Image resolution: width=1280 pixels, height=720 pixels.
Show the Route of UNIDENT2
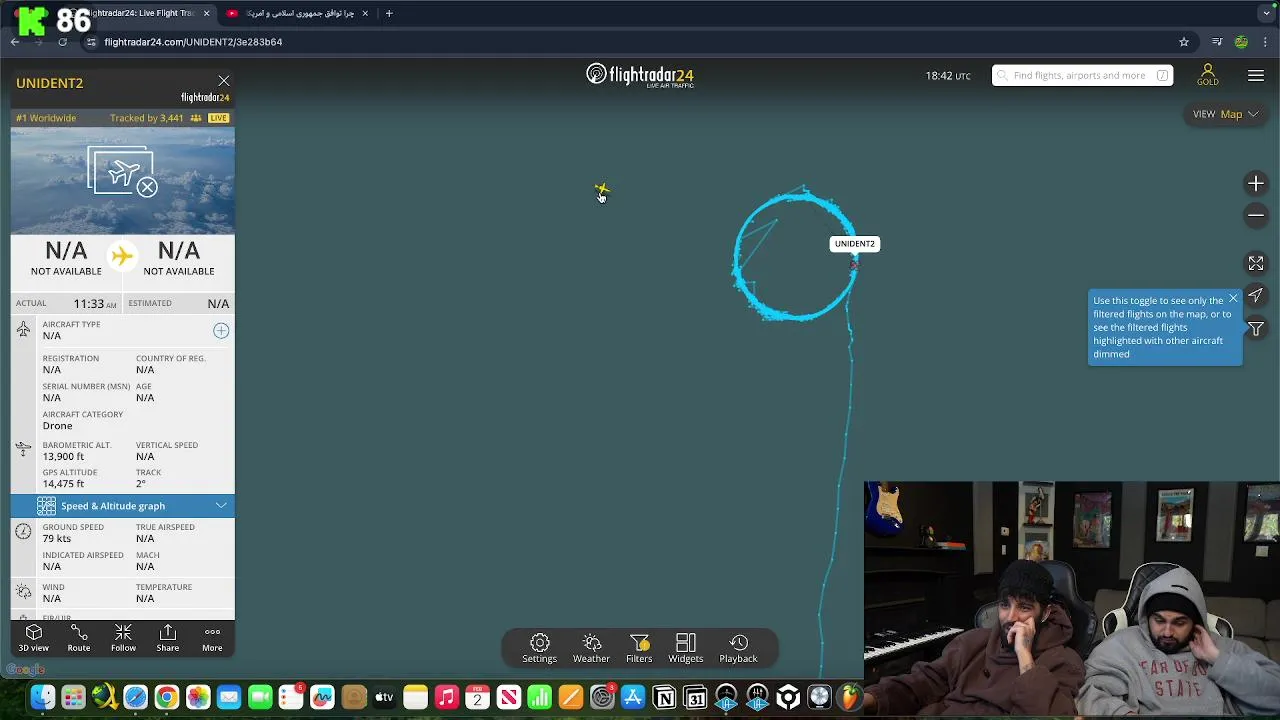point(78,638)
